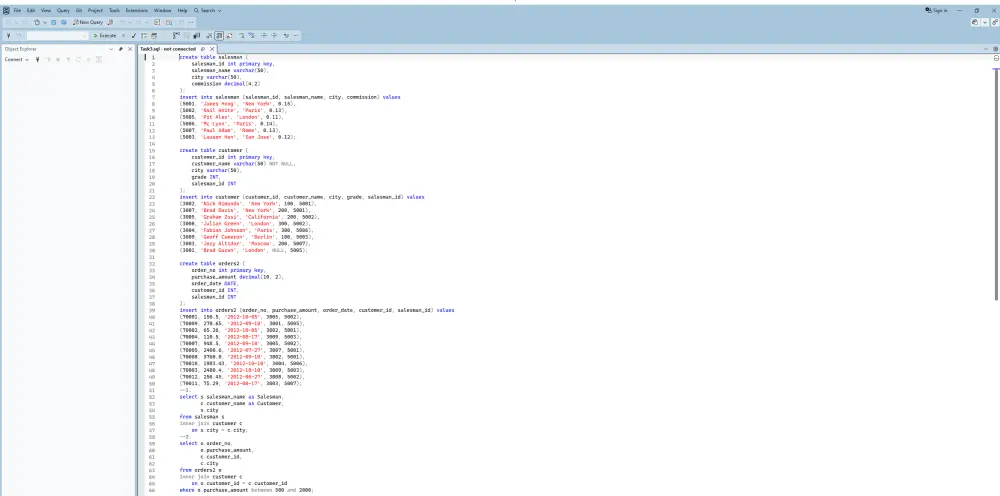Open the Window menu

[162, 11]
